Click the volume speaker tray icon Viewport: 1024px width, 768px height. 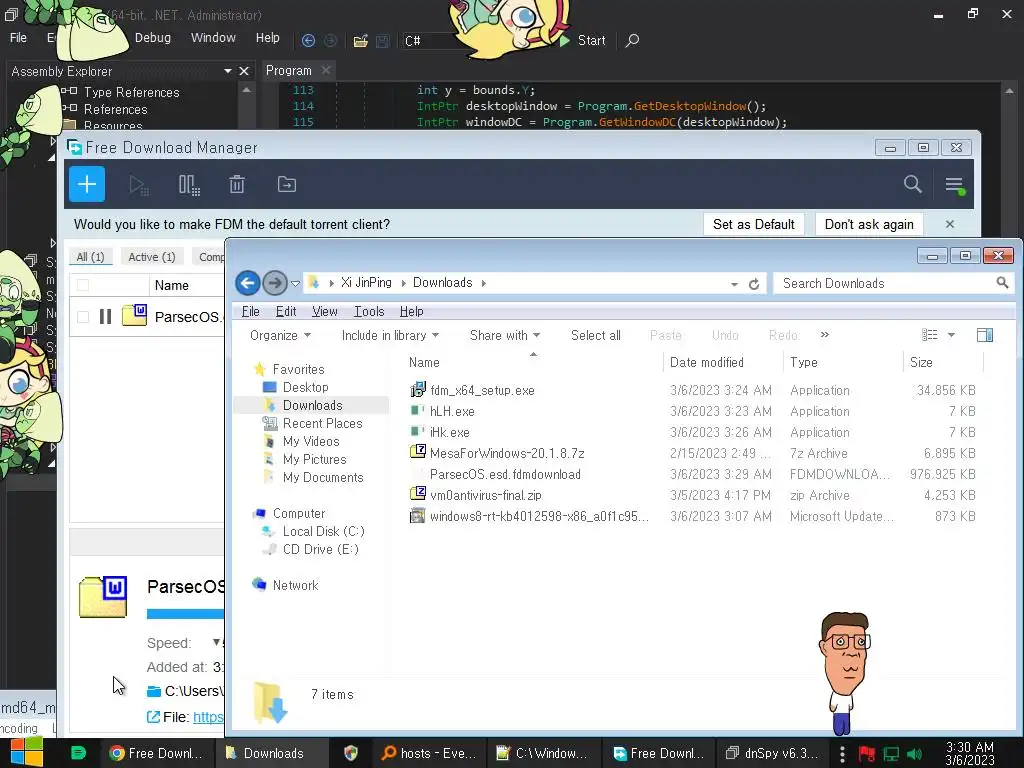(x=914, y=754)
